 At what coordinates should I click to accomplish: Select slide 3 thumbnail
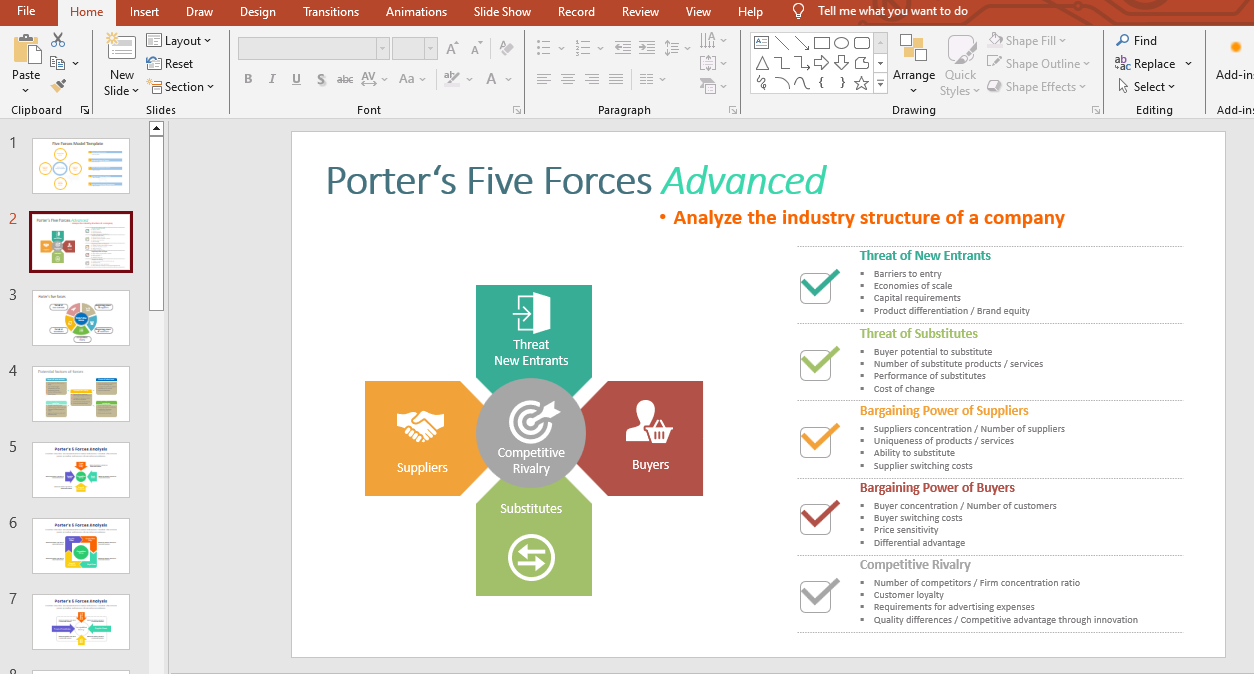tap(81, 318)
